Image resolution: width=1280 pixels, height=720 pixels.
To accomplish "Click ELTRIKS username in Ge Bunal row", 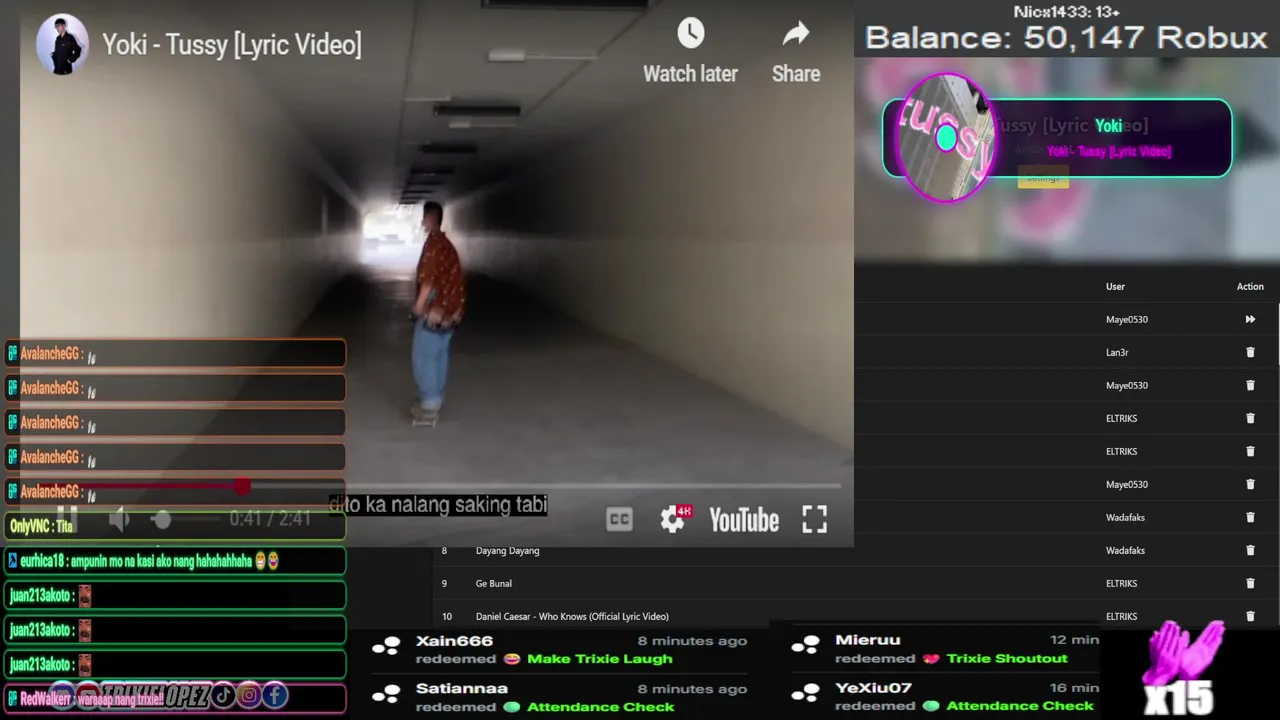I will point(1121,583).
